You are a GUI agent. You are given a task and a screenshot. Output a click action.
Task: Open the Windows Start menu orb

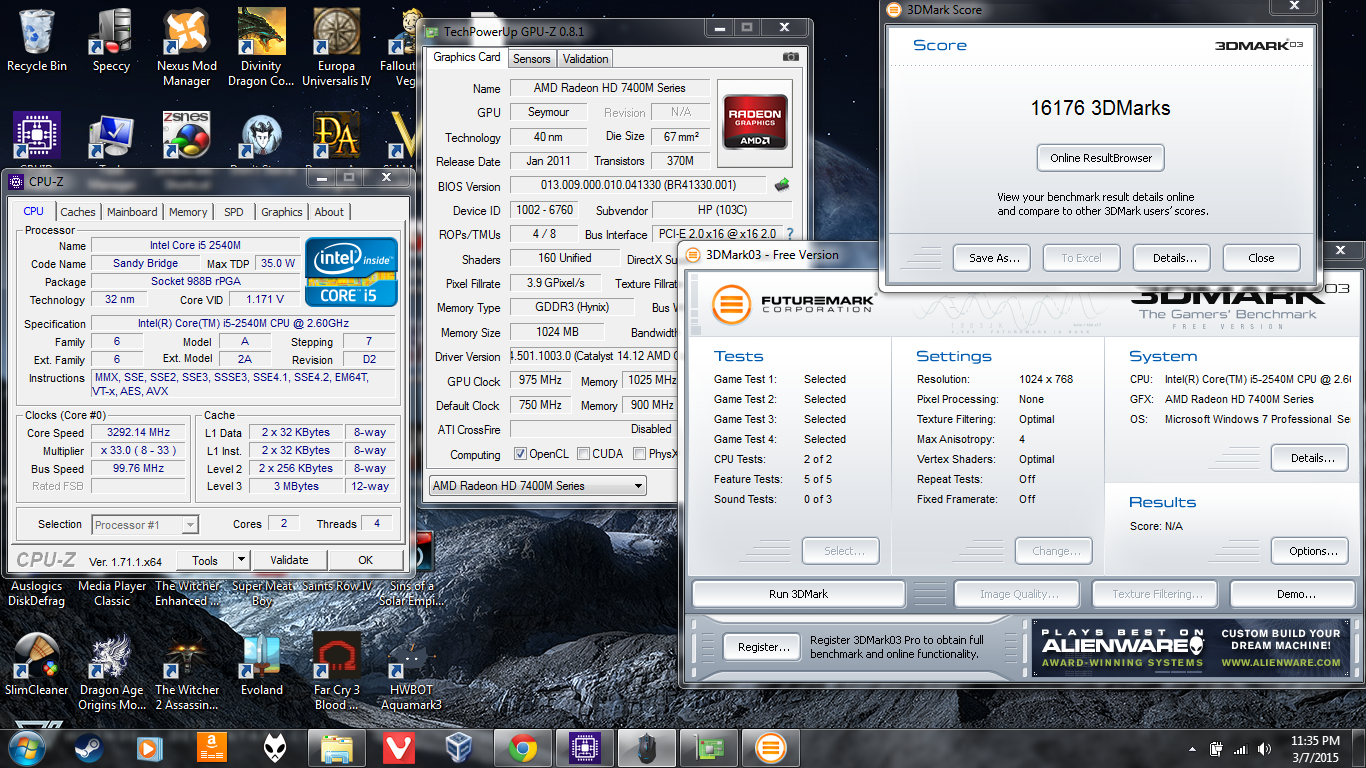pos(27,746)
